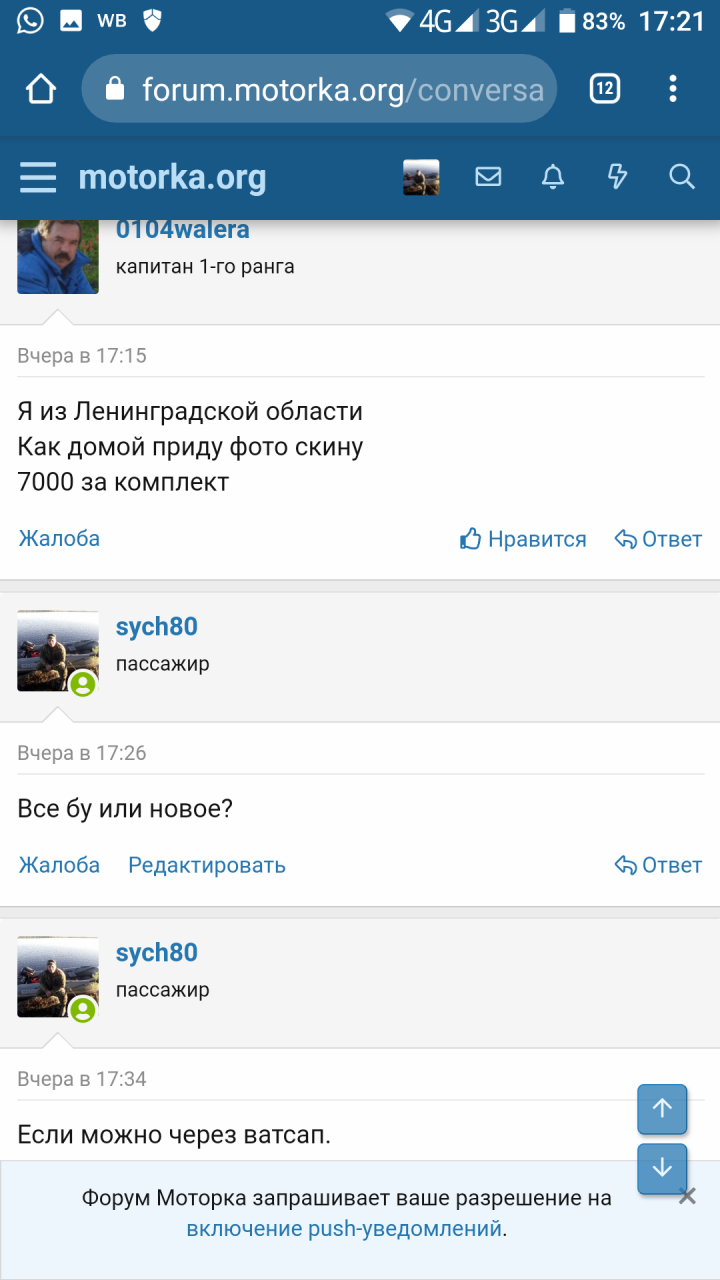Open the conversations envelope icon
This screenshot has height=1280, width=720.
(488, 178)
